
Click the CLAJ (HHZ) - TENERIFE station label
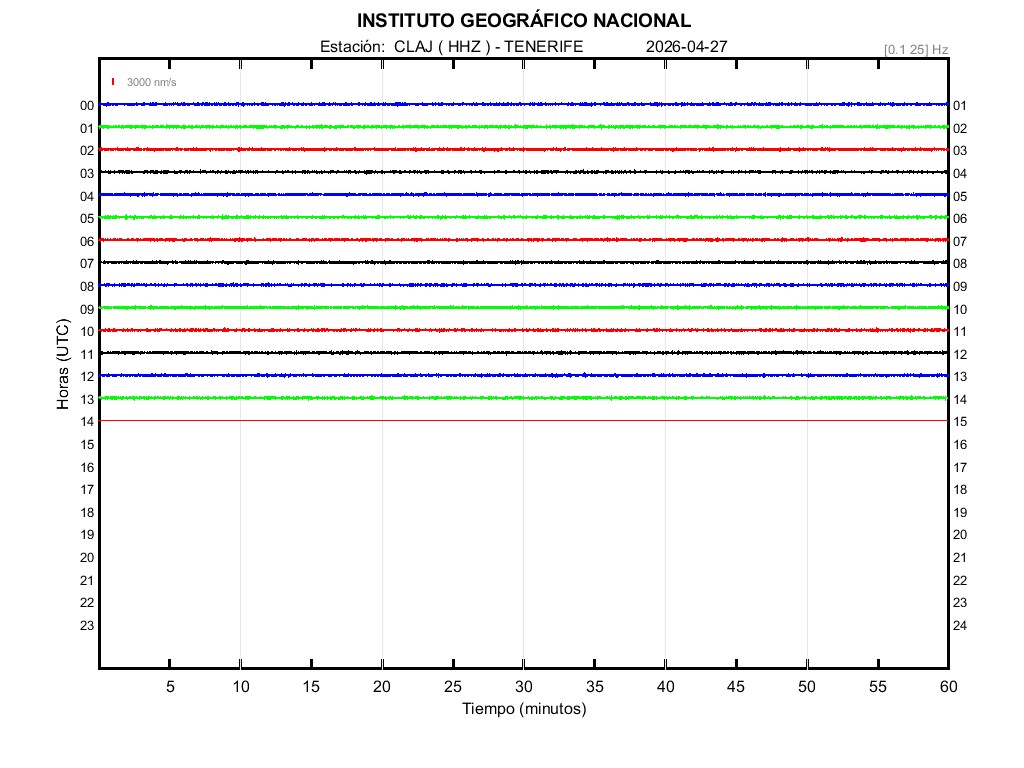point(451,46)
